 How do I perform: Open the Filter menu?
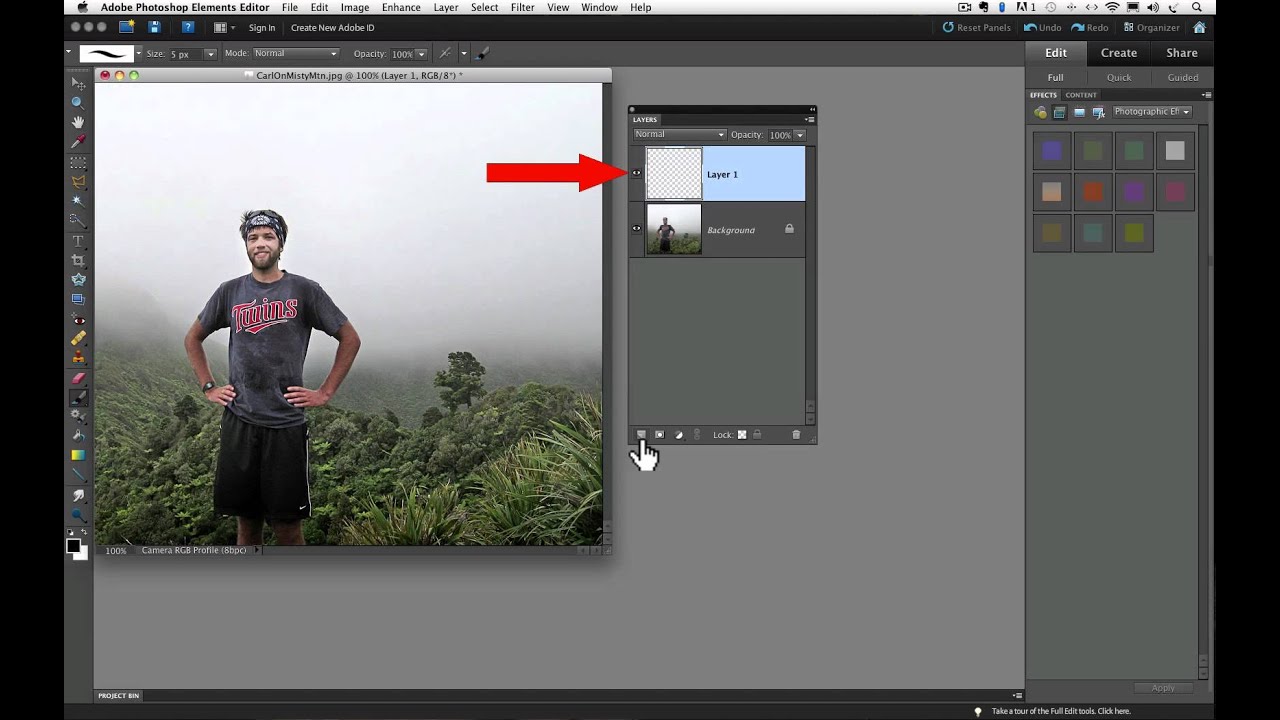[x=522, y=7]
